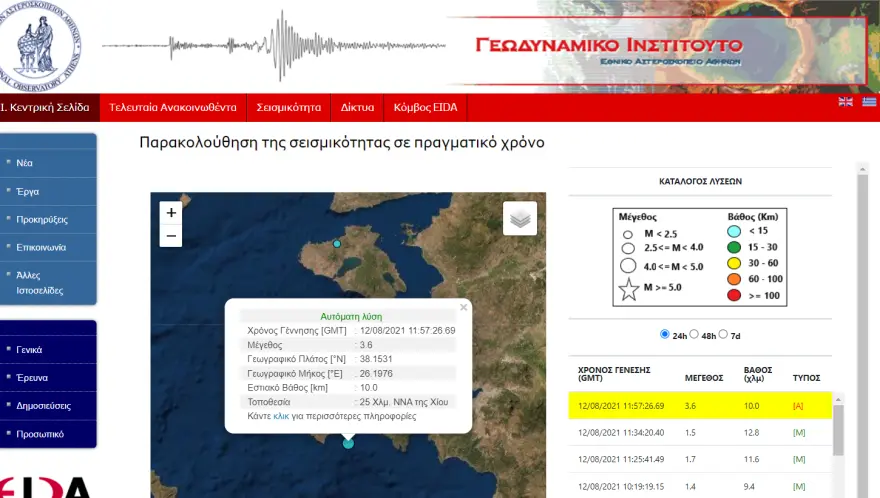Open the Δίκτυα menu item
The height and width of the screenshot is (498, 880).
[357, 107]
